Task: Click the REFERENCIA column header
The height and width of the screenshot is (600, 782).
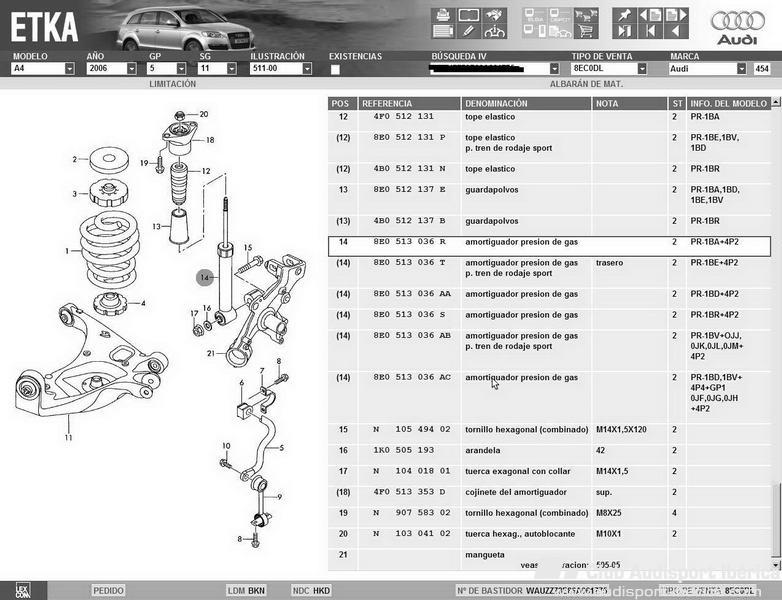Action: (409, 103)
